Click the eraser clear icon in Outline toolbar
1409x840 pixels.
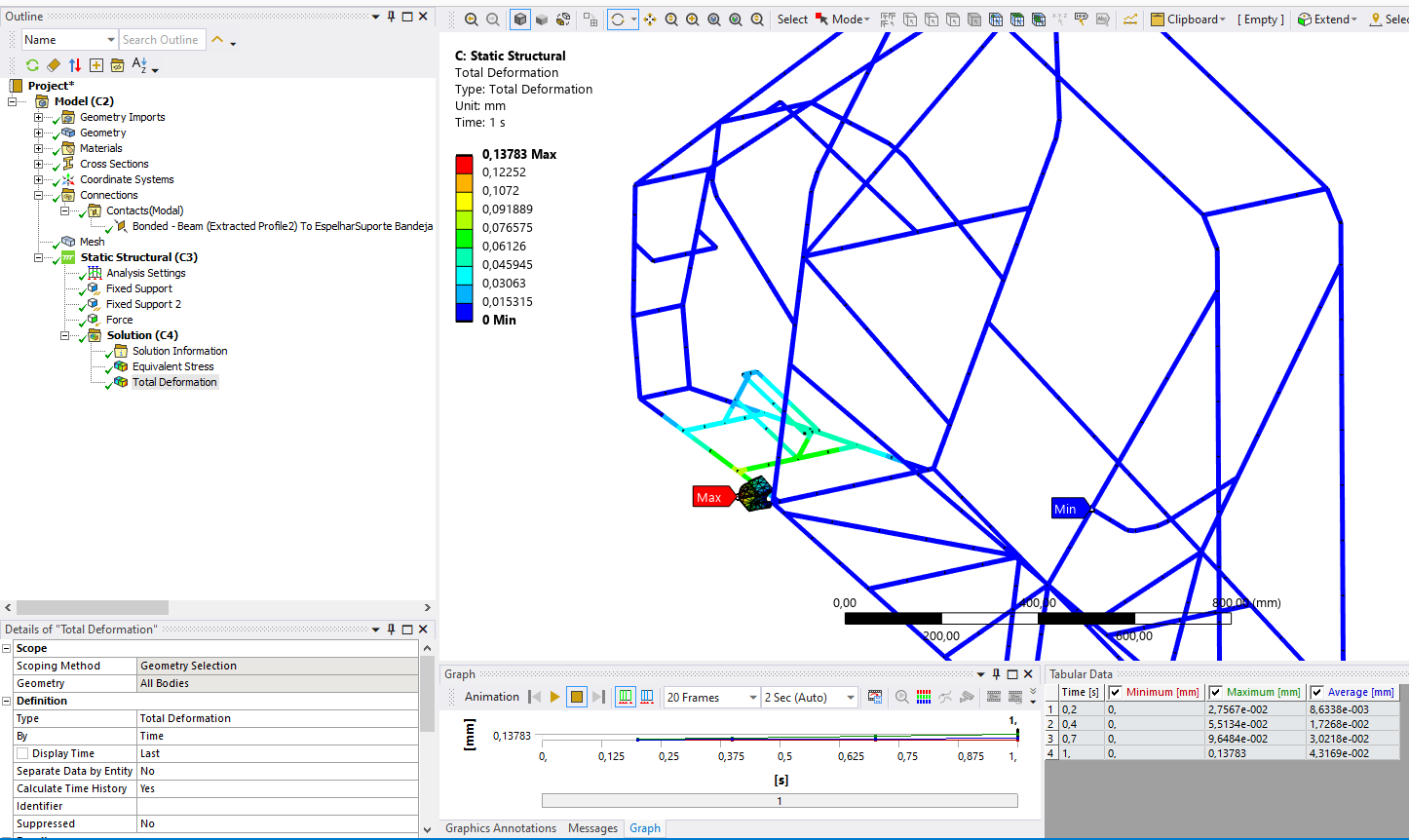[x=54, y=65]
